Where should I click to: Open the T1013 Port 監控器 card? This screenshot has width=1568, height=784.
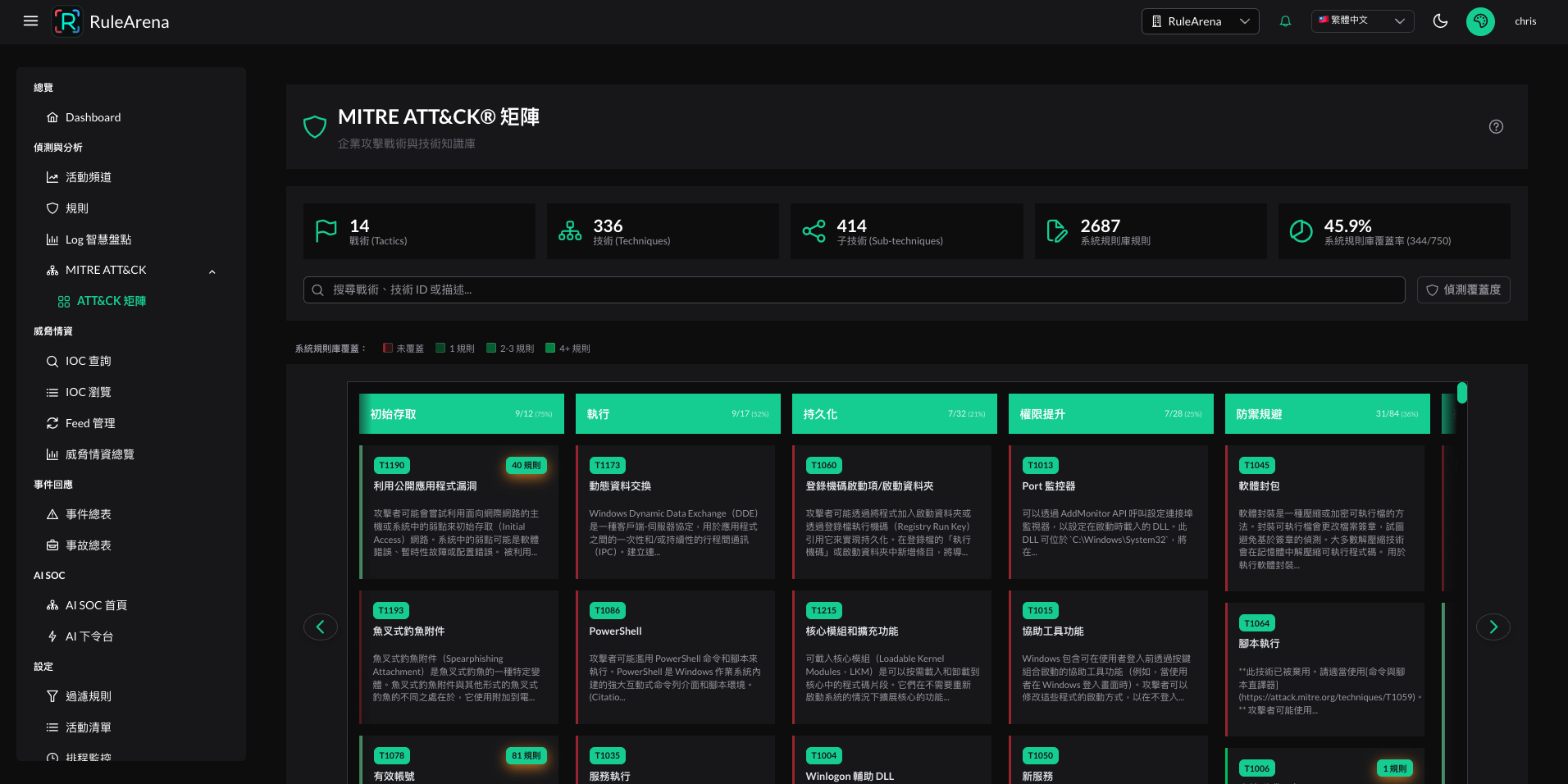[x=1109, y=512]
